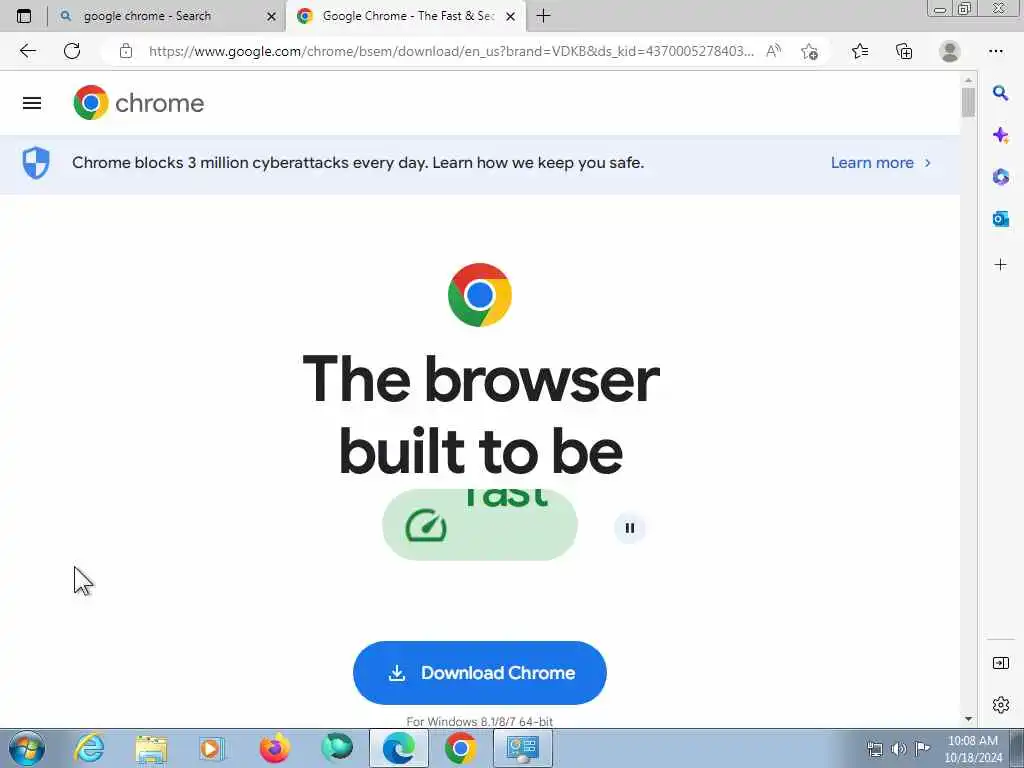Open the green-and-black globe icon on the taskbar
1024x768 pixels.
[x=337, y=748]
